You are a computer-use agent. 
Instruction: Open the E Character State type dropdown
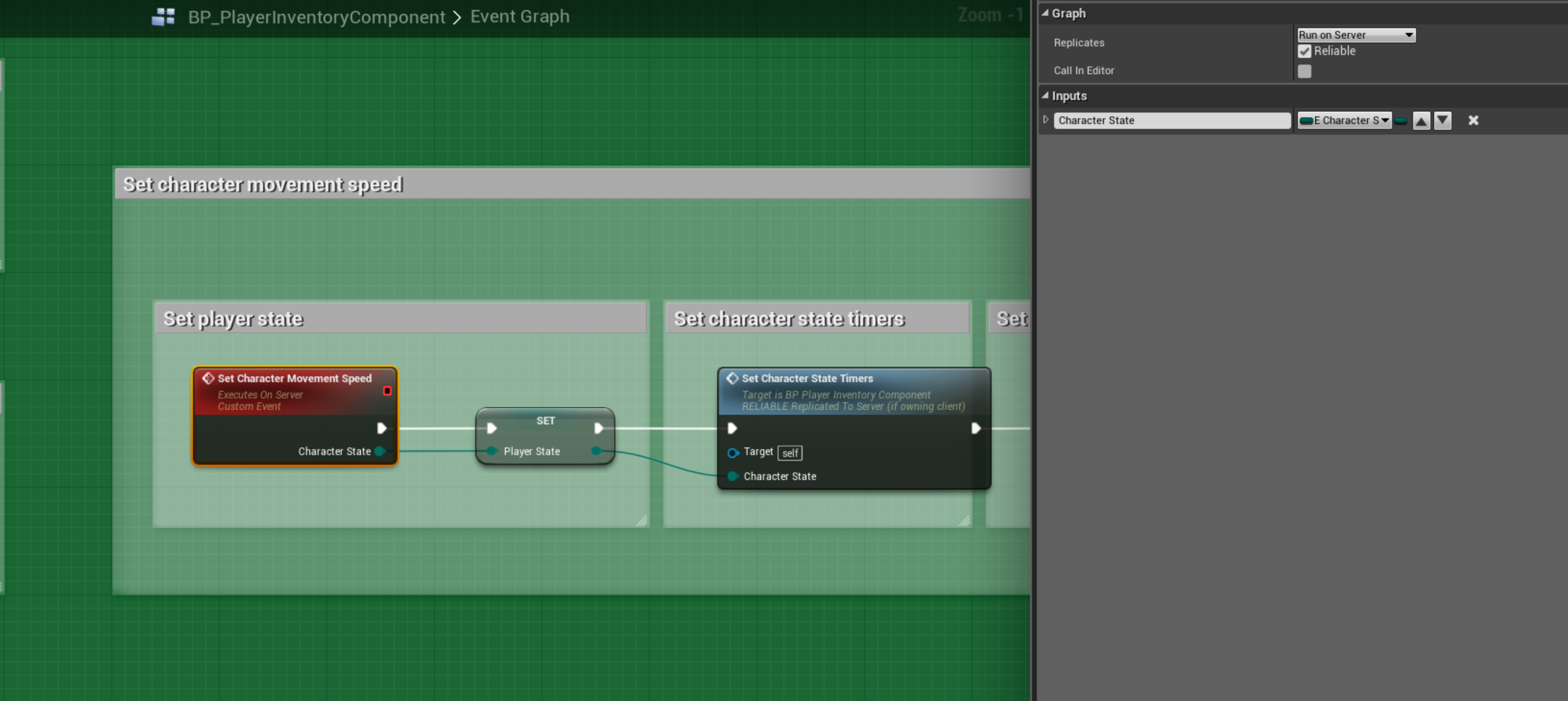pyautogui.click(x=1344, y=120)
